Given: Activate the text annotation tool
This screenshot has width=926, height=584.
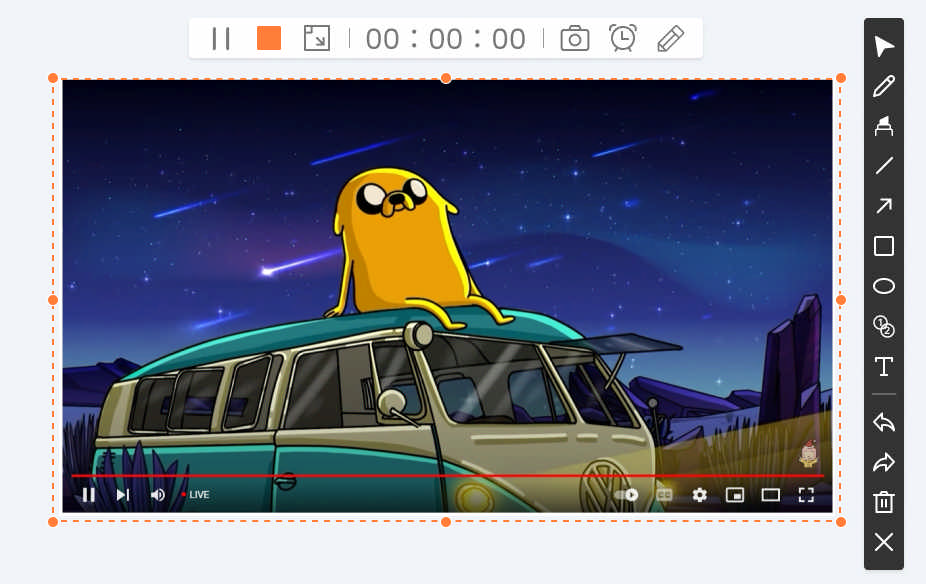Looking at the screenshot, I should (x=884, y=367).
